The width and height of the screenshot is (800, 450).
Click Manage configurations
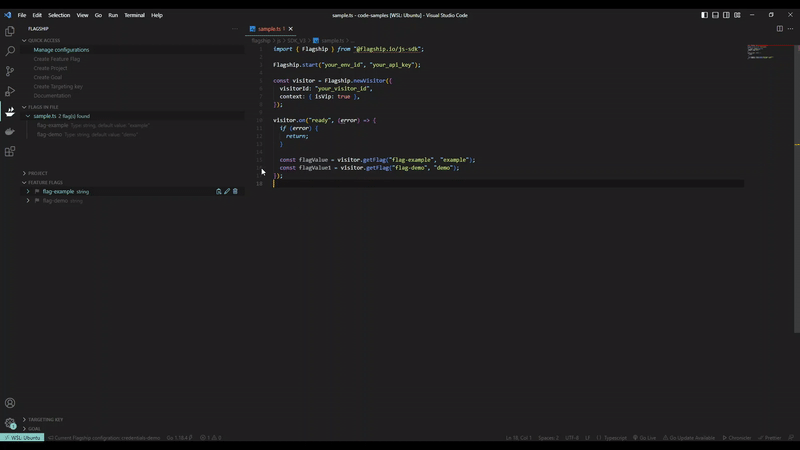pos(61,49)
